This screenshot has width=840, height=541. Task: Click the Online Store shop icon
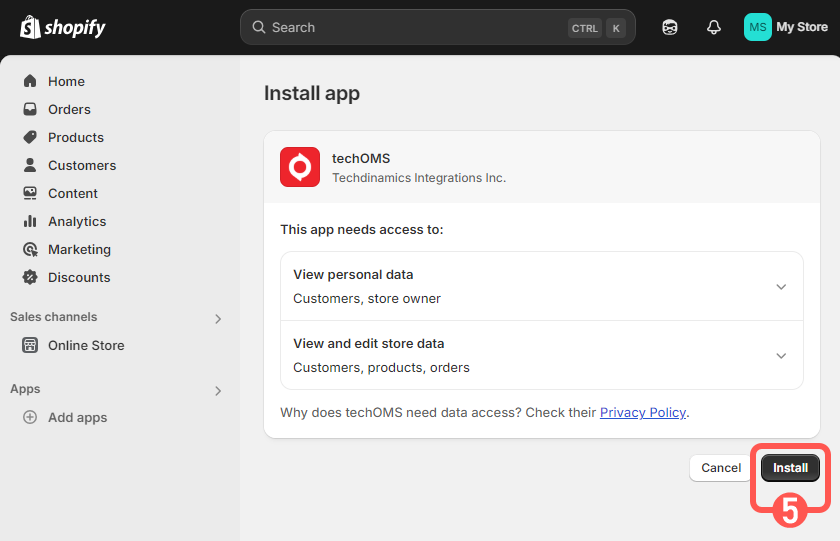[30, 345]
